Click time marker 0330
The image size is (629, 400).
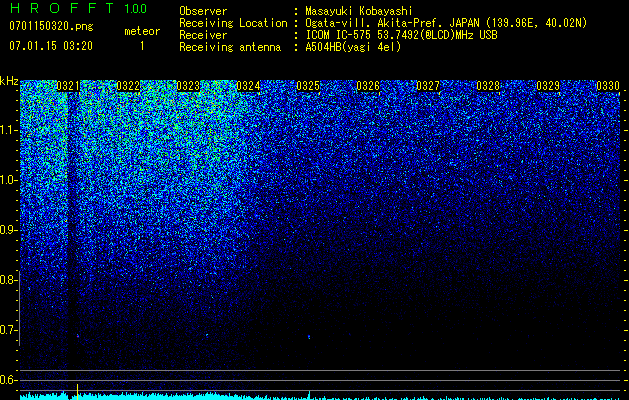pyautogui.click(x=608, y=86)
